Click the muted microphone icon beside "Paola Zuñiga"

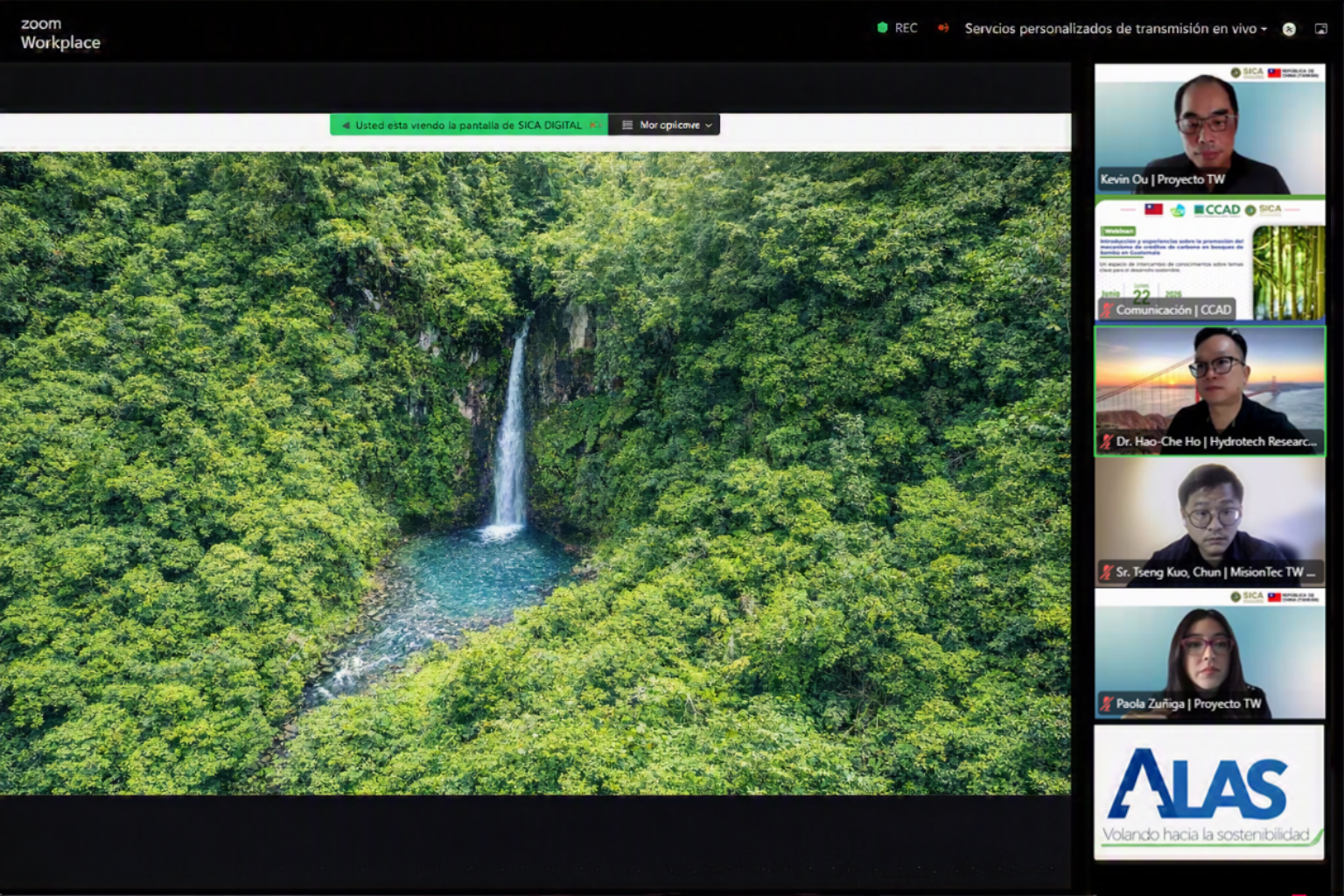pyautogui.click(x=1107, y=703)
